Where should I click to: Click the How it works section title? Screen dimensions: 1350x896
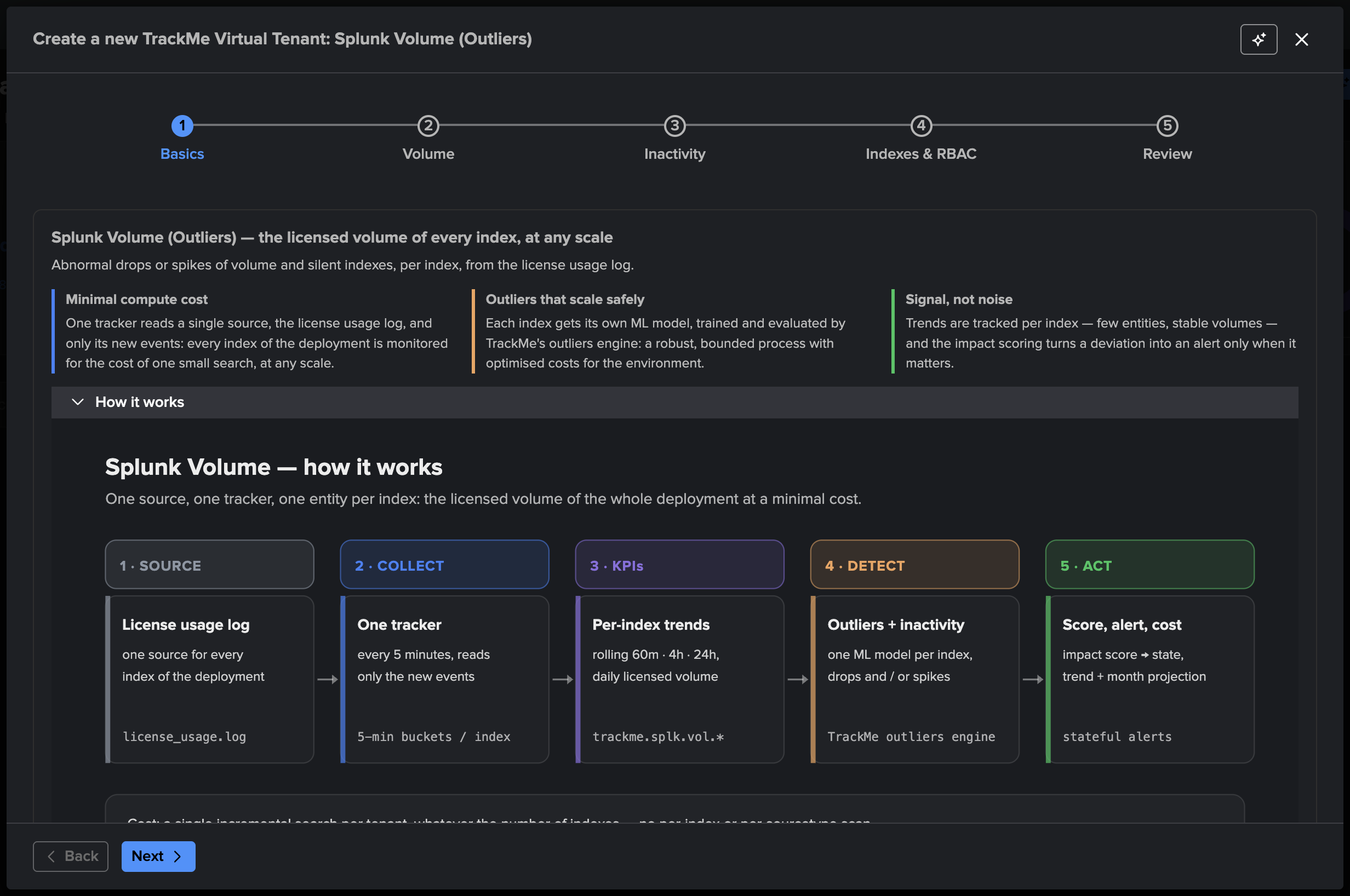tap(140, 401)
